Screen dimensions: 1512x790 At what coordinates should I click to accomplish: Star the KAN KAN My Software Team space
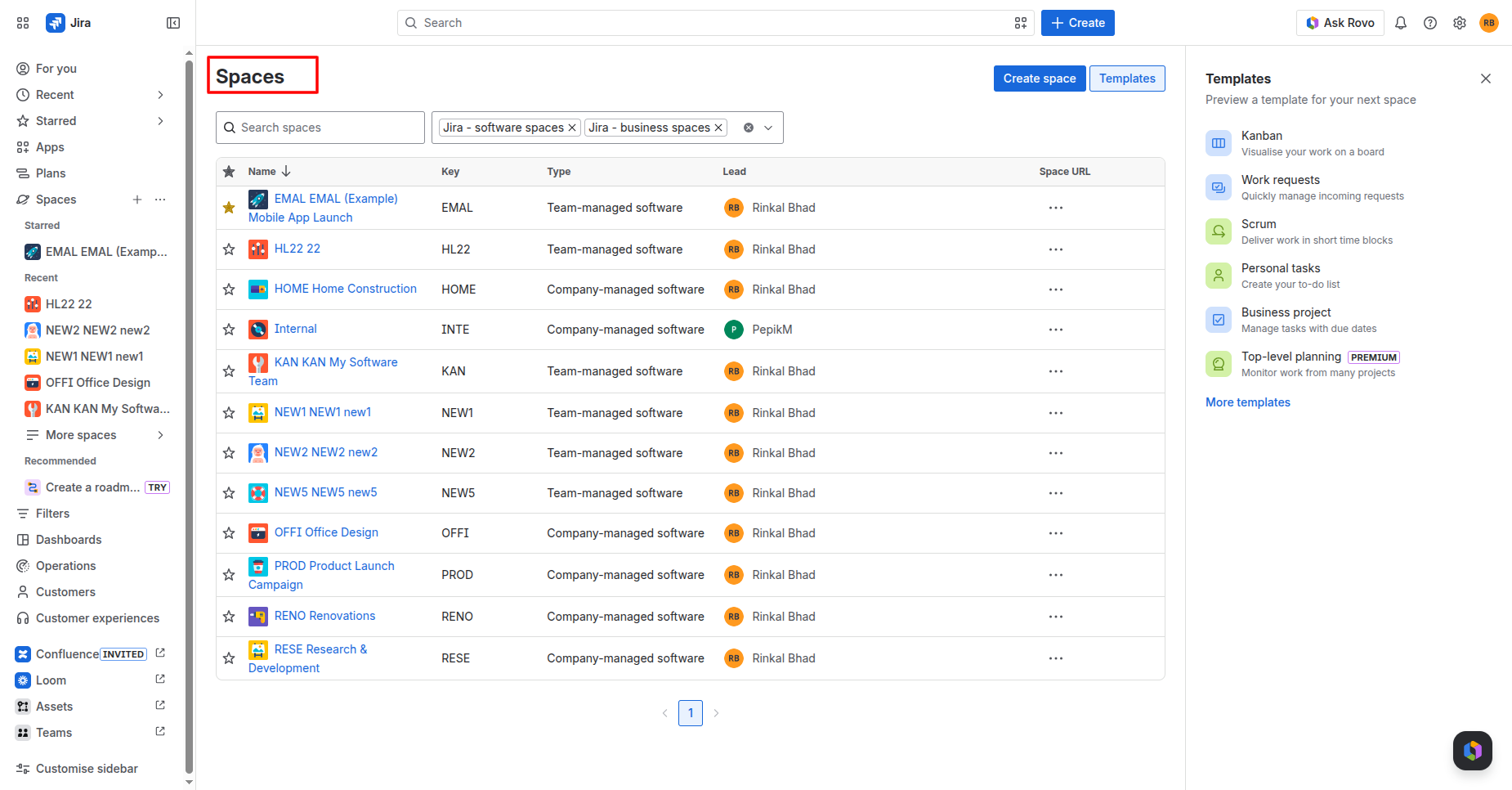point(229,371)
